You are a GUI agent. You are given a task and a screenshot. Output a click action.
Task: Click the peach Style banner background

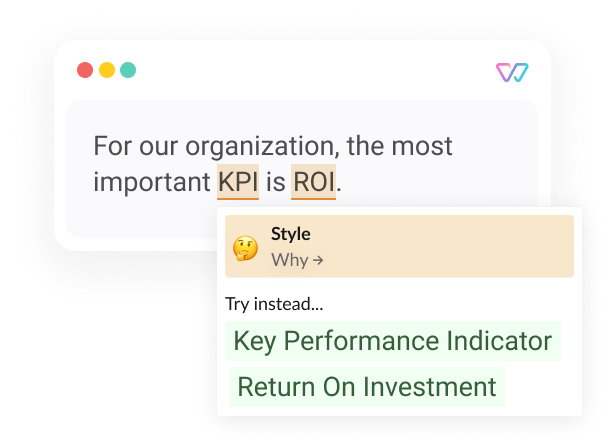pos(399,246)
